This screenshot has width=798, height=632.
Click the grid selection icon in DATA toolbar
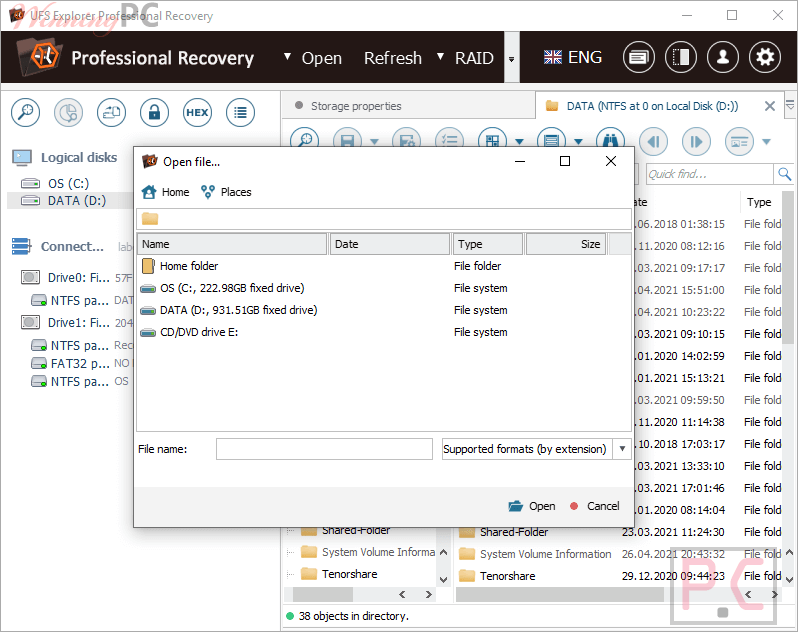(x=492, y=138)
